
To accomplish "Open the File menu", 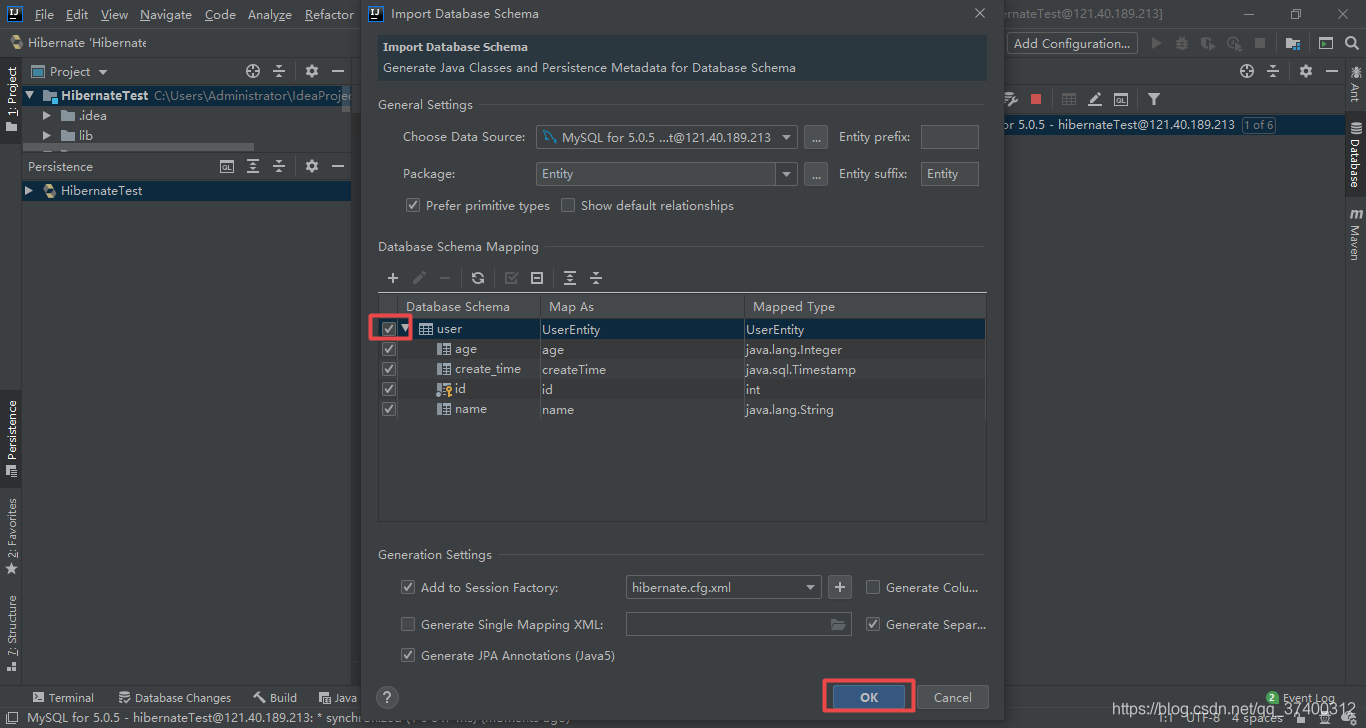I will [44, 14].
